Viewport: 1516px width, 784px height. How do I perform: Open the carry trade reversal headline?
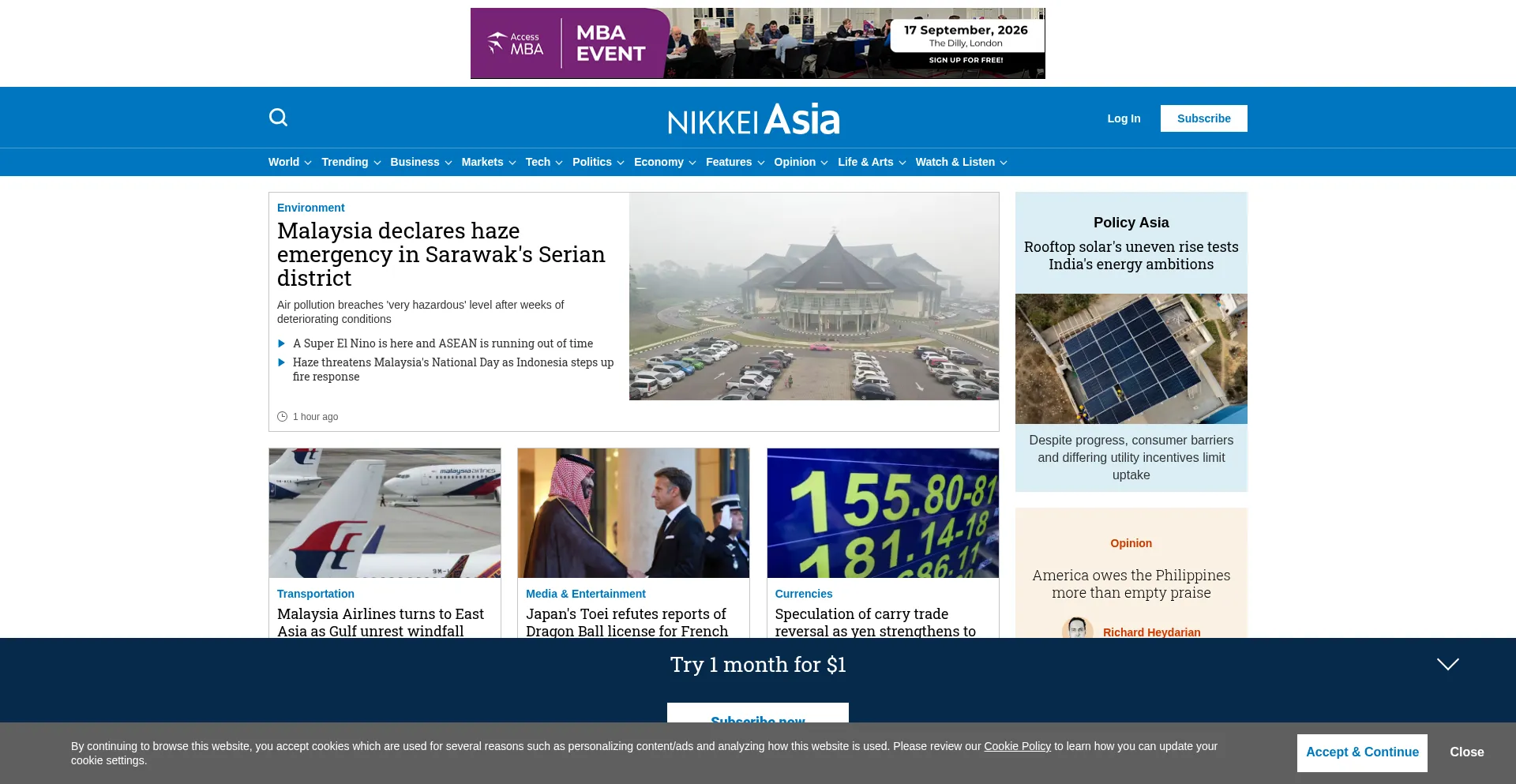(x=876, y=622)
